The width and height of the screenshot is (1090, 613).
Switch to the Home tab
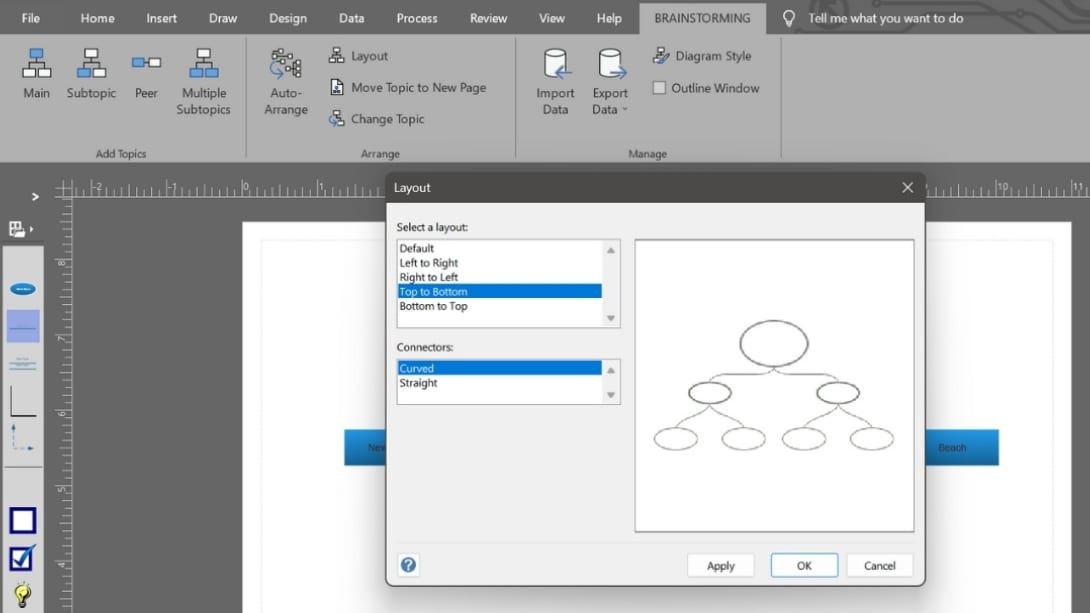(x=97, y=18)
